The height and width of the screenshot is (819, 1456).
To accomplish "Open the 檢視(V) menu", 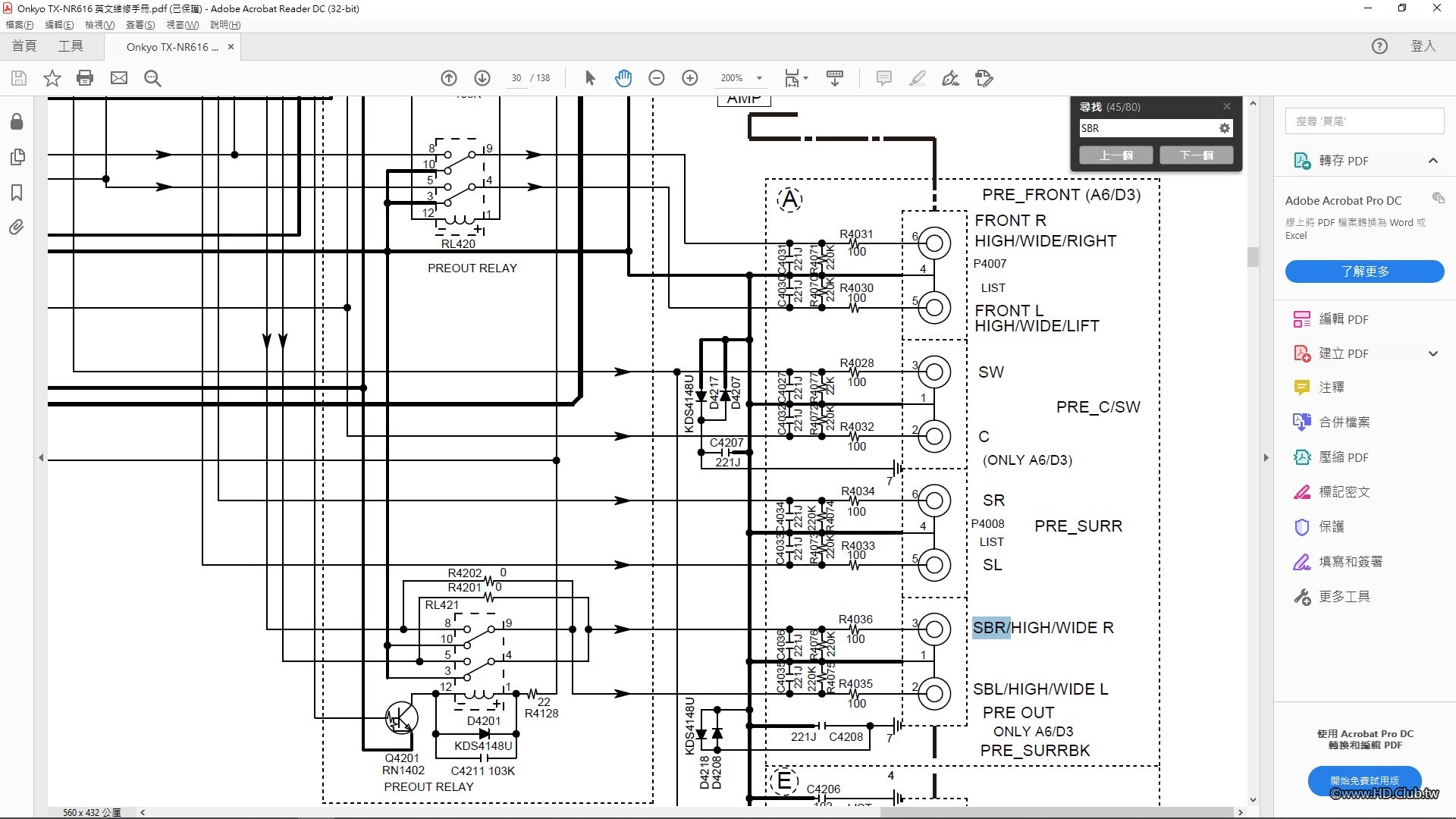I will click(99, 25).
